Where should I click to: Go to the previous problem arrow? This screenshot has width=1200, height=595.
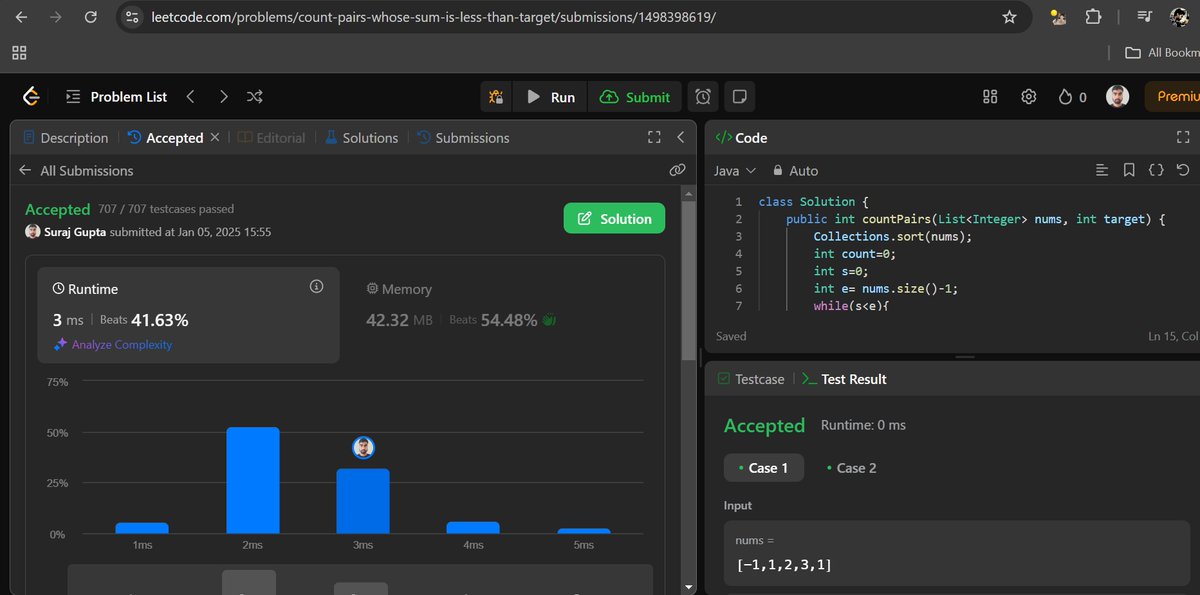click(190, 97)
